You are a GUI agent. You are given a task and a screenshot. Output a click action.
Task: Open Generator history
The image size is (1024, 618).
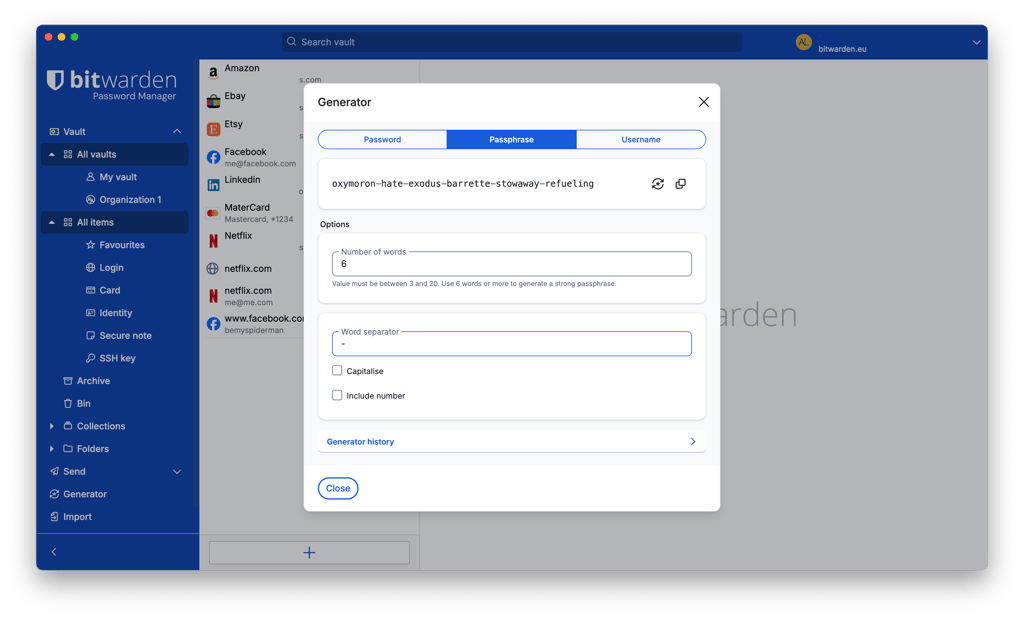[511, 442]
